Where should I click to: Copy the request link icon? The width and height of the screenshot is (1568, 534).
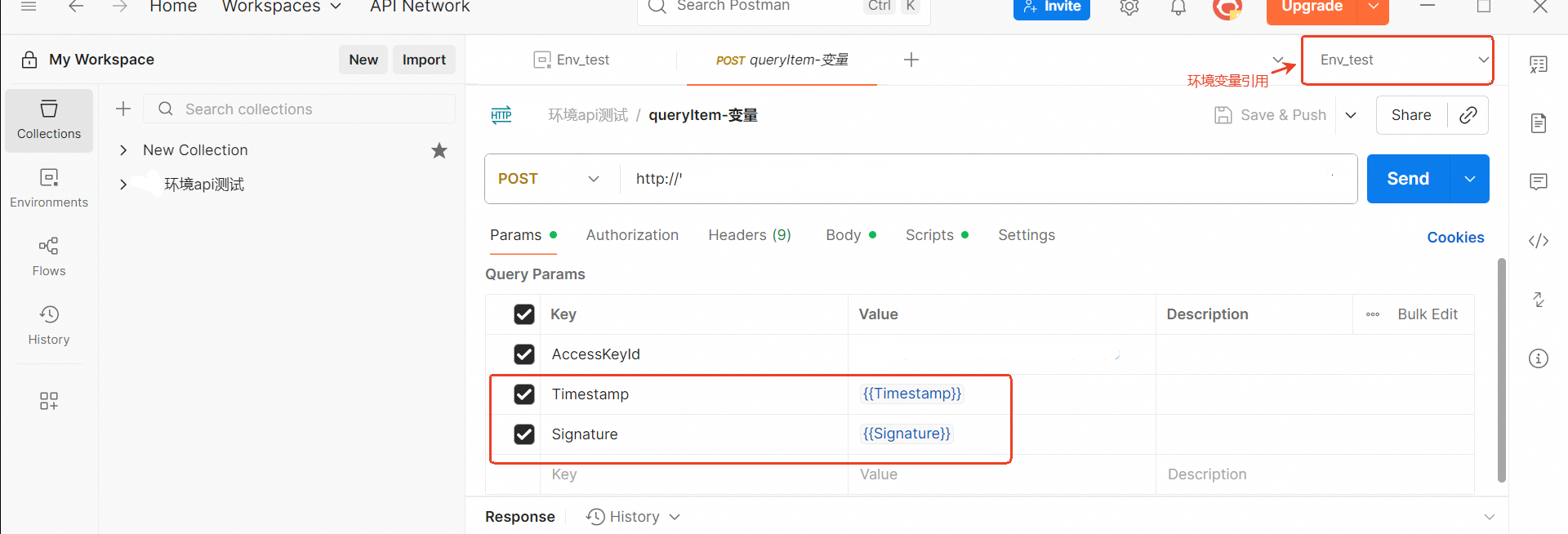coord(1468,115)
